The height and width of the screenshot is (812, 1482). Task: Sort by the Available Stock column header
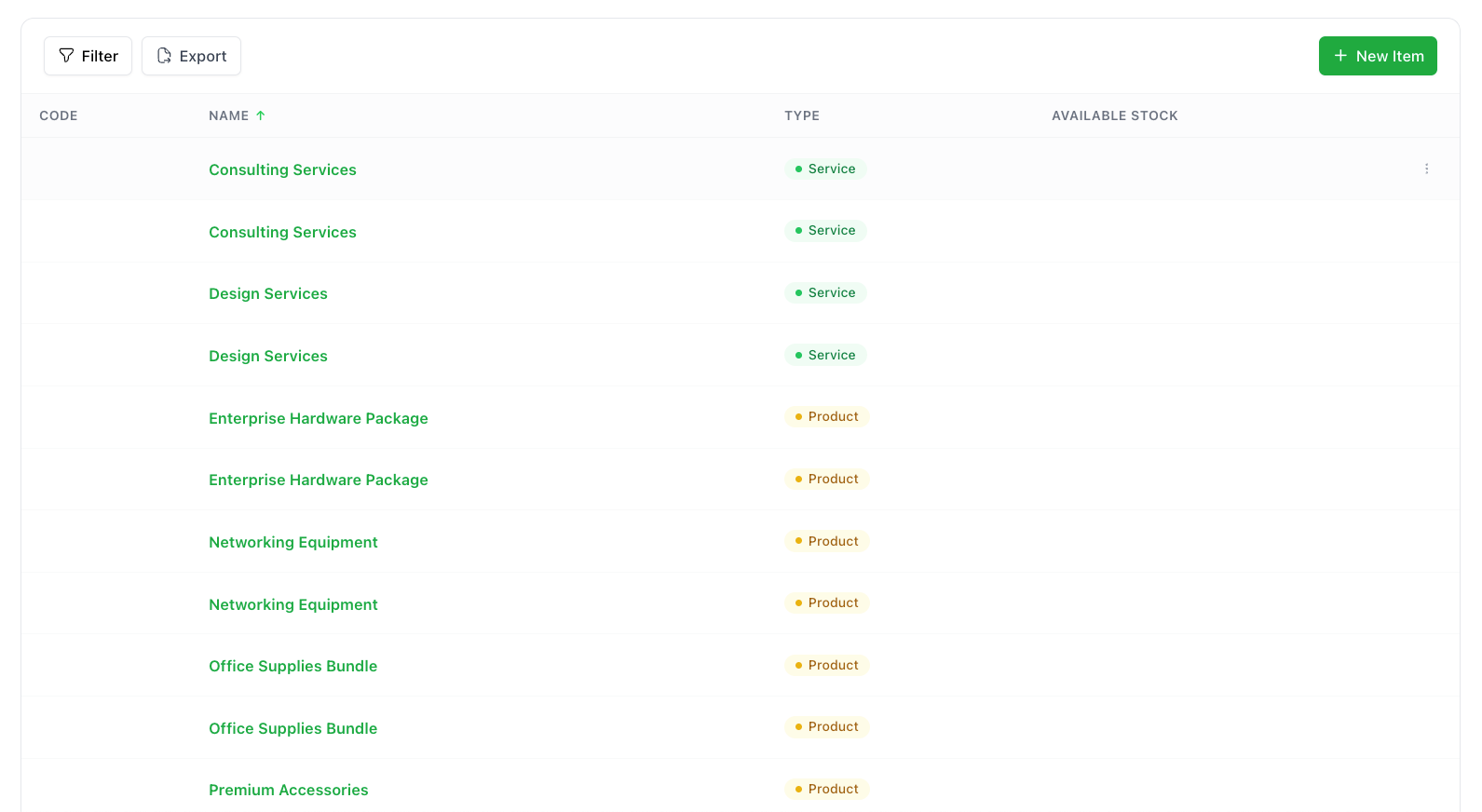[1114, 115]
